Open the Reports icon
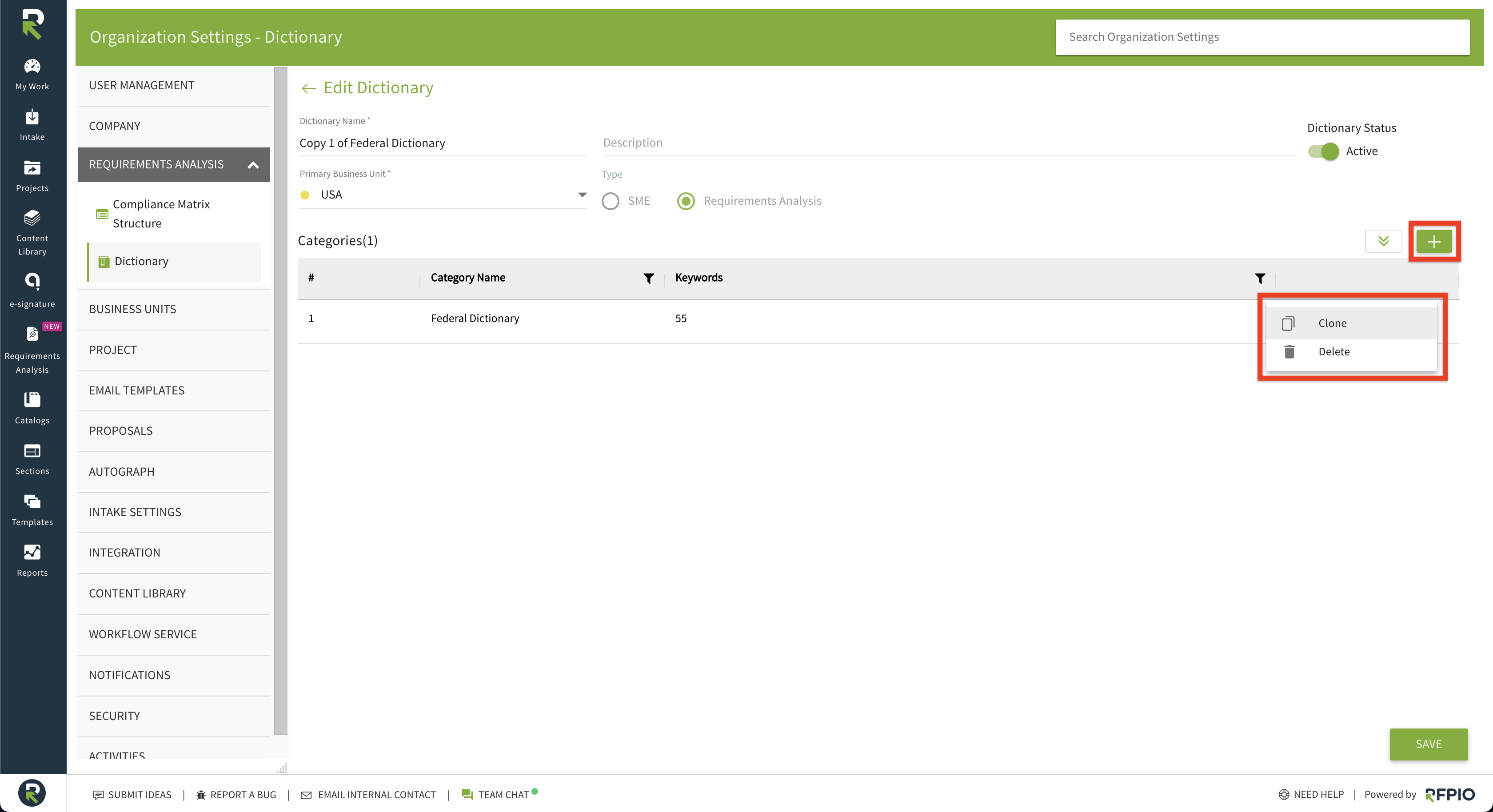 (x=32, y=552)
